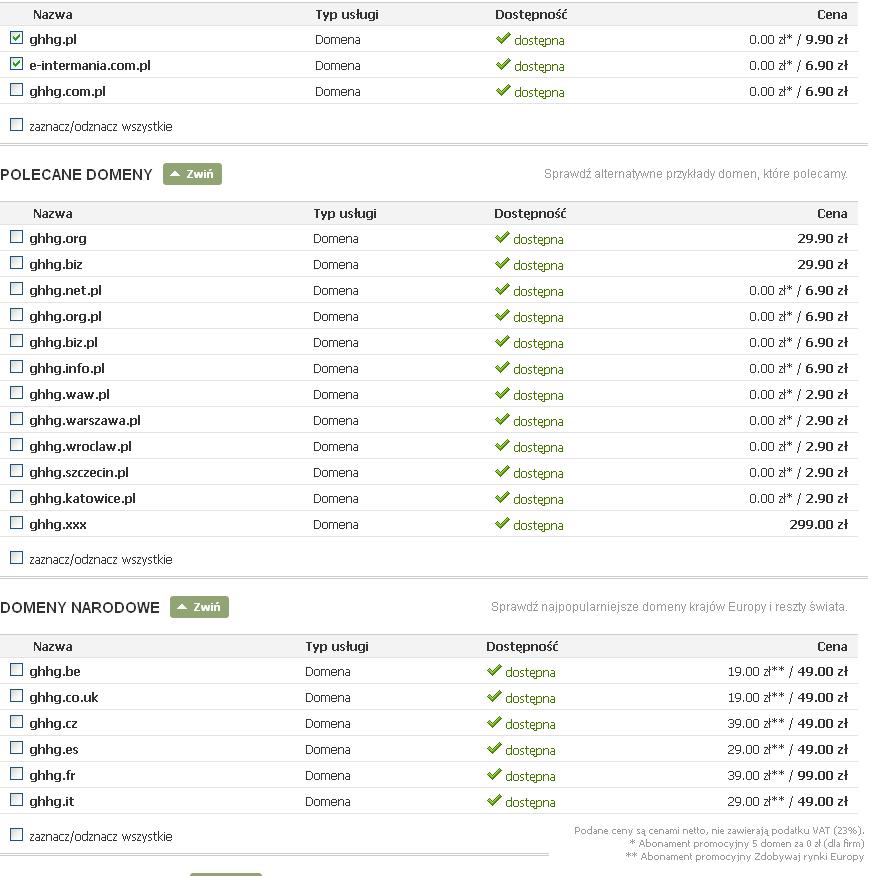Click the ghhg.co.uk domain name
This screenshot has height=876, width=886.
pos(64,697)
